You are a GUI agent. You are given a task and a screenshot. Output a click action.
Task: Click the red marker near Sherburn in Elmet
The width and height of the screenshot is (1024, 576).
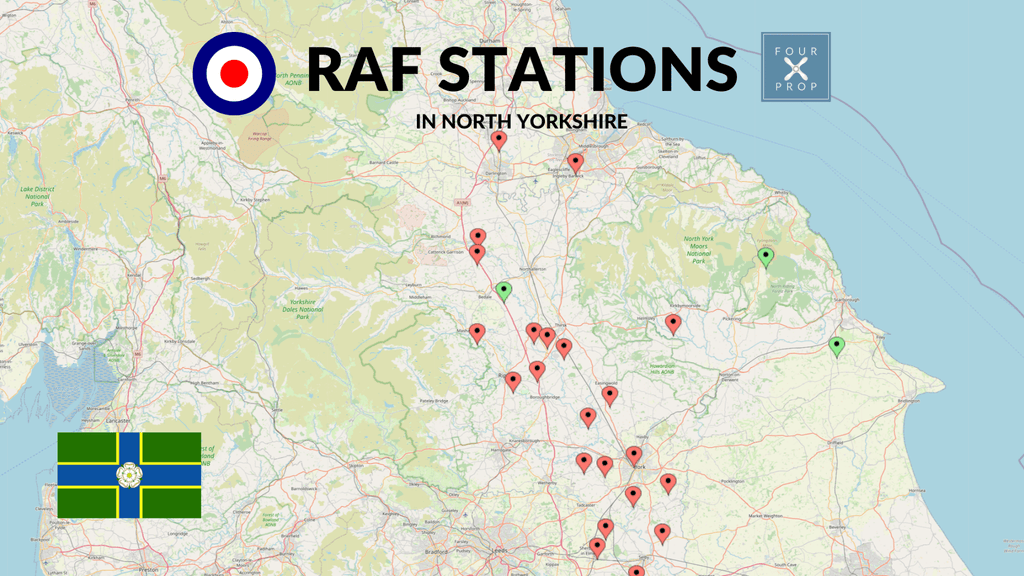(x=597, y=543)
